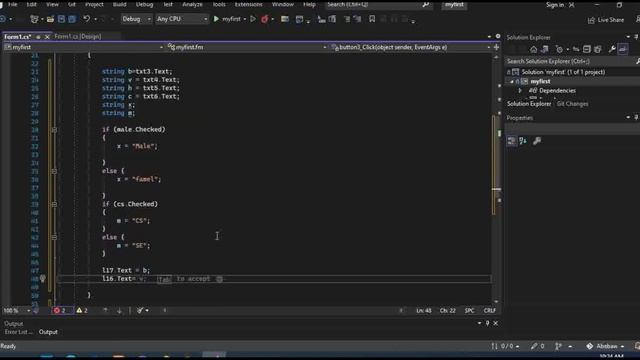Click the vertical scrollbar of the code editor
The image size is (640, 360).
[x=496, y=180]
